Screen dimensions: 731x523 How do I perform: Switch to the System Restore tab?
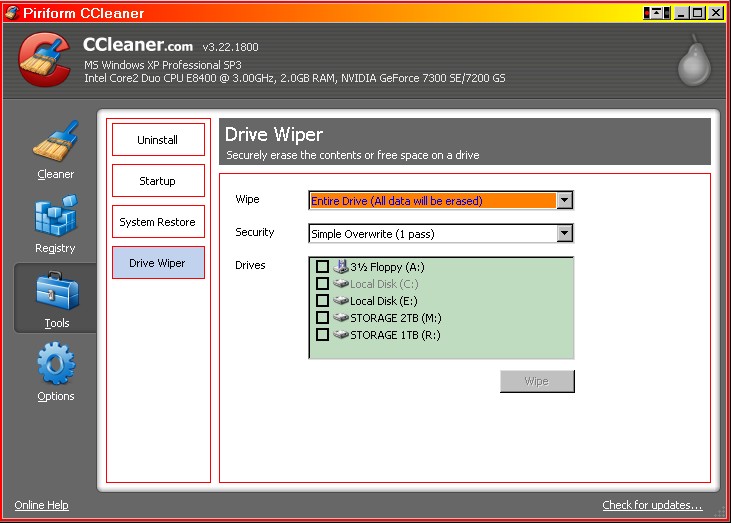pos(158,222)
